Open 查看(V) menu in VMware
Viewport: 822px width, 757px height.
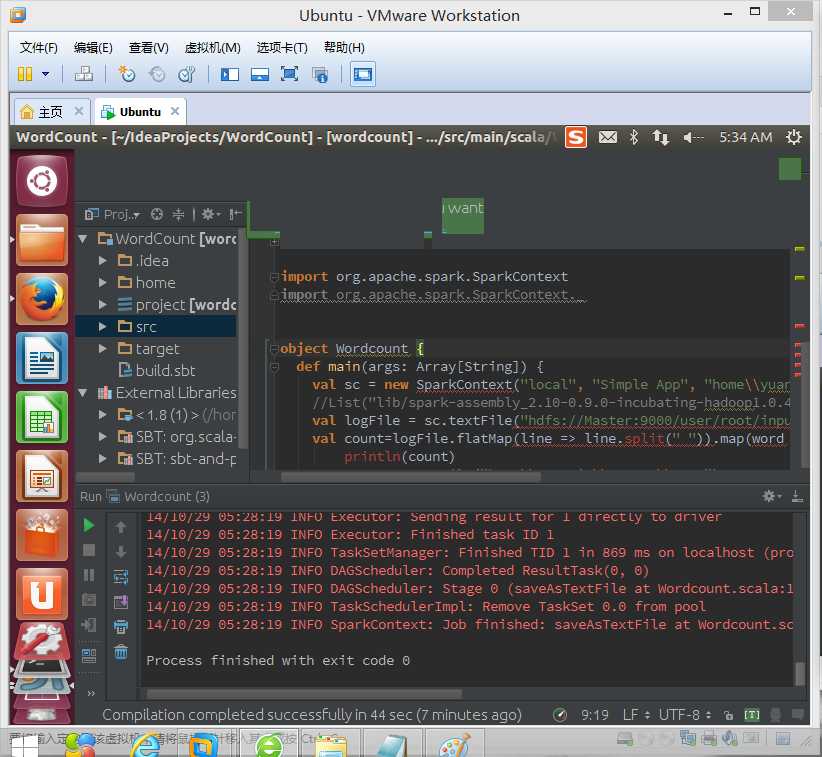pyautogui.click(x=148, y=48)
